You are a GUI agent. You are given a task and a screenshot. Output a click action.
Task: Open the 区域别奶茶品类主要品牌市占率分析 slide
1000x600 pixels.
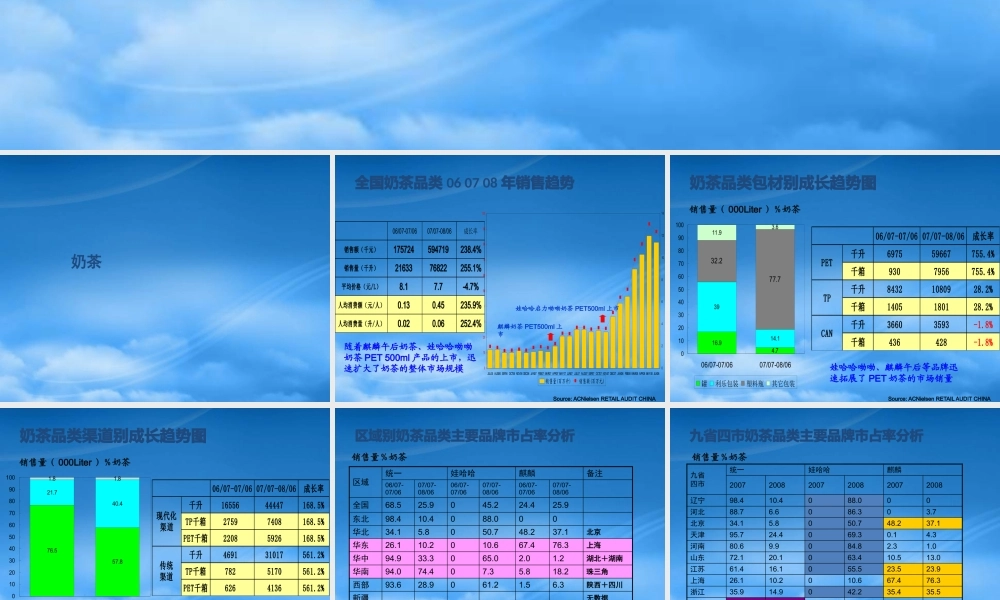[500, 504]
